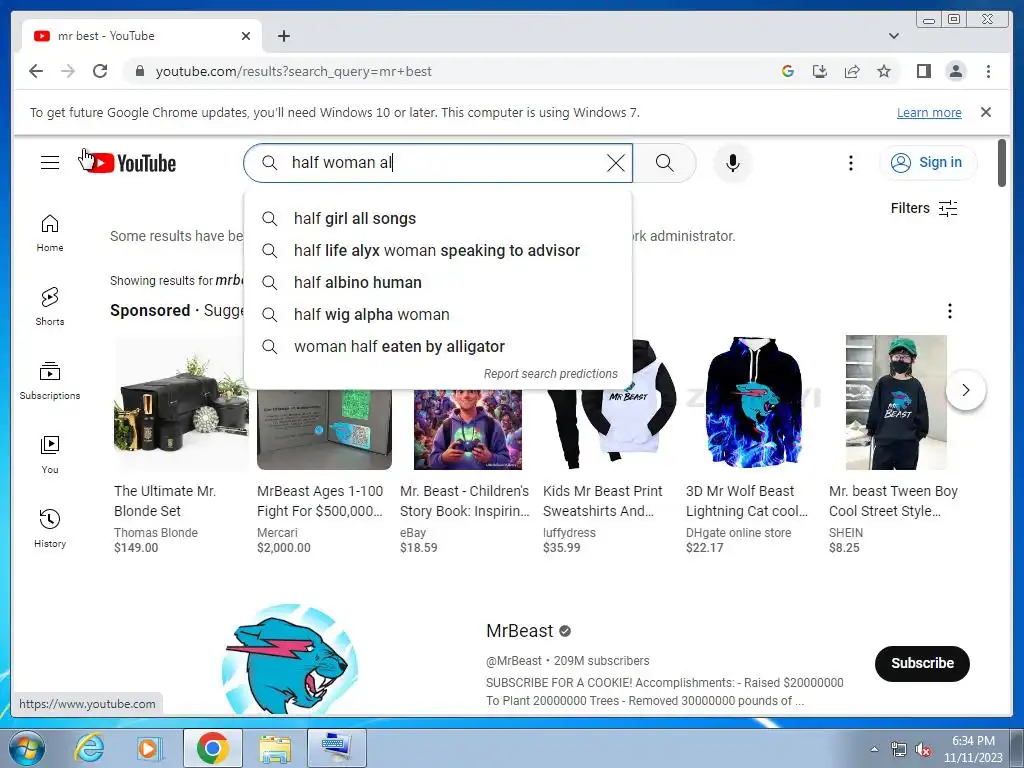This screenshot has height=768, width=1024.
Task: Click the volume icon in system tray
Action: click(x=922, y=749)
